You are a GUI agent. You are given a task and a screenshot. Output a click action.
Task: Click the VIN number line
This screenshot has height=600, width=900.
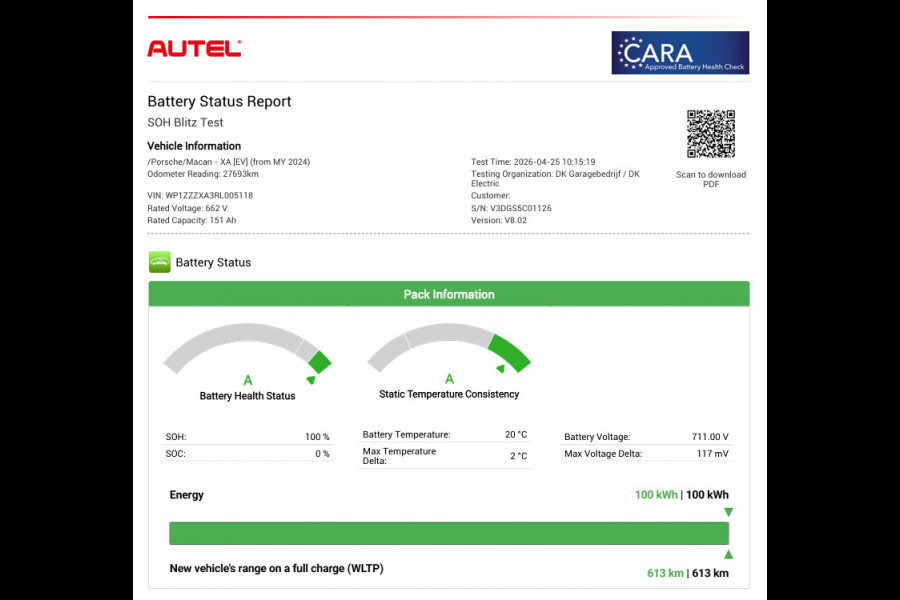[x=200, y=196]
